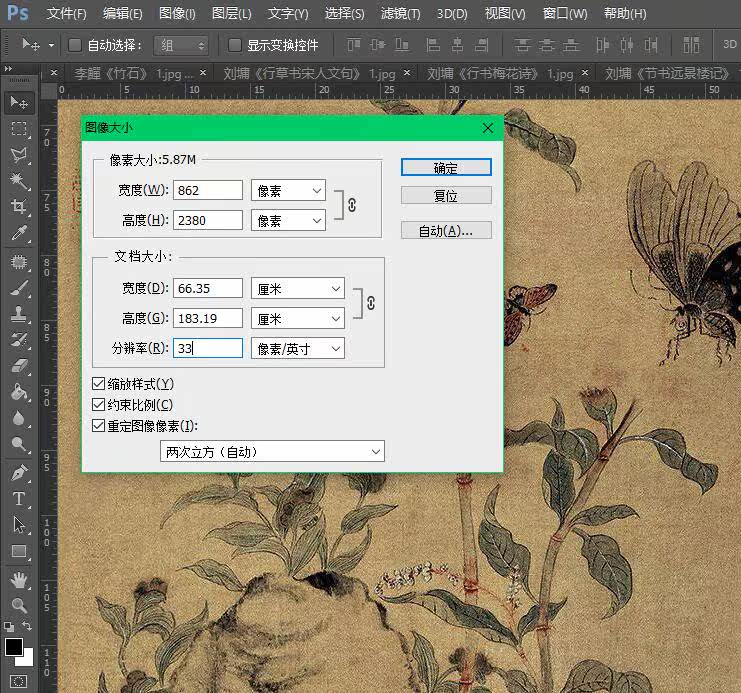741x693 pixels.
Task: Uncheck 重定图像像素 checkbox
Action: click(x=98, y=425)
